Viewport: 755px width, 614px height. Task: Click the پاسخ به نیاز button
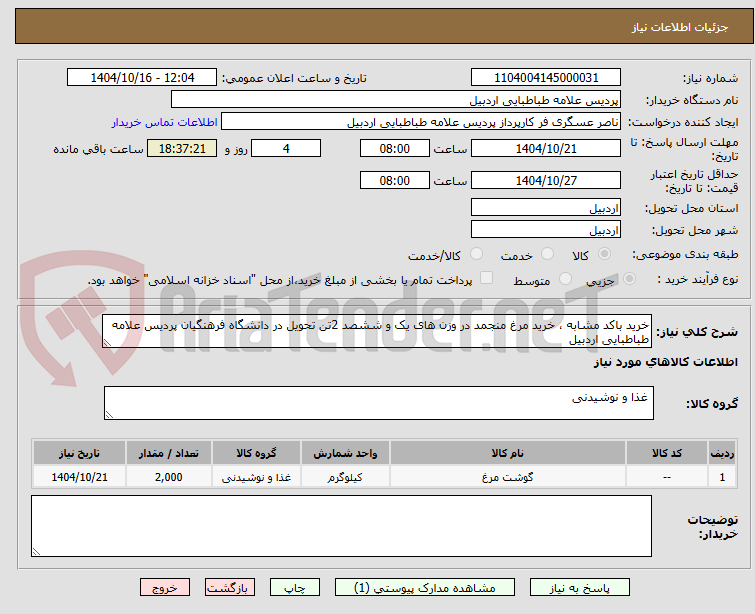coord(580,588)
